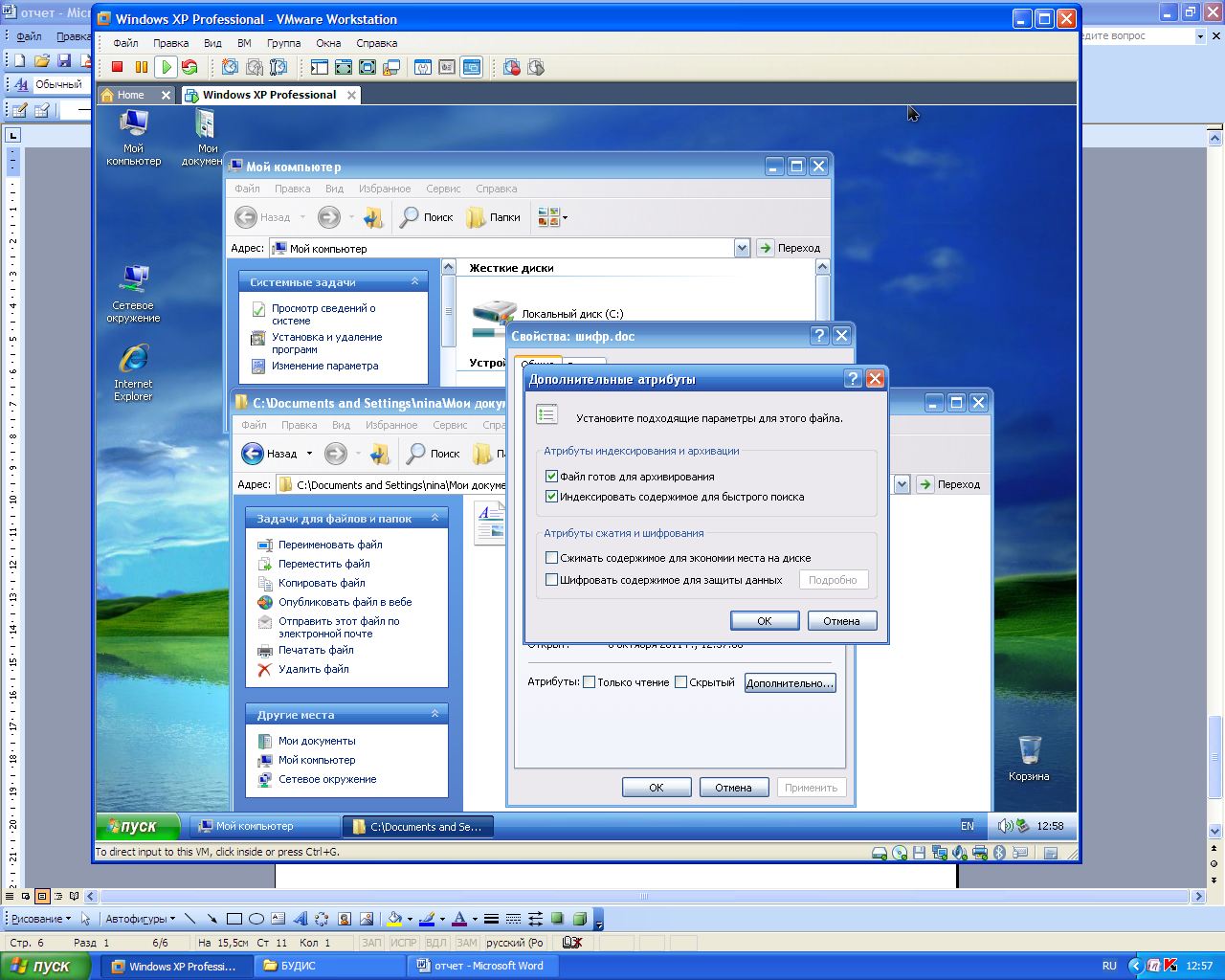Click the VMware status bar printer icon

tap(980, 853)
